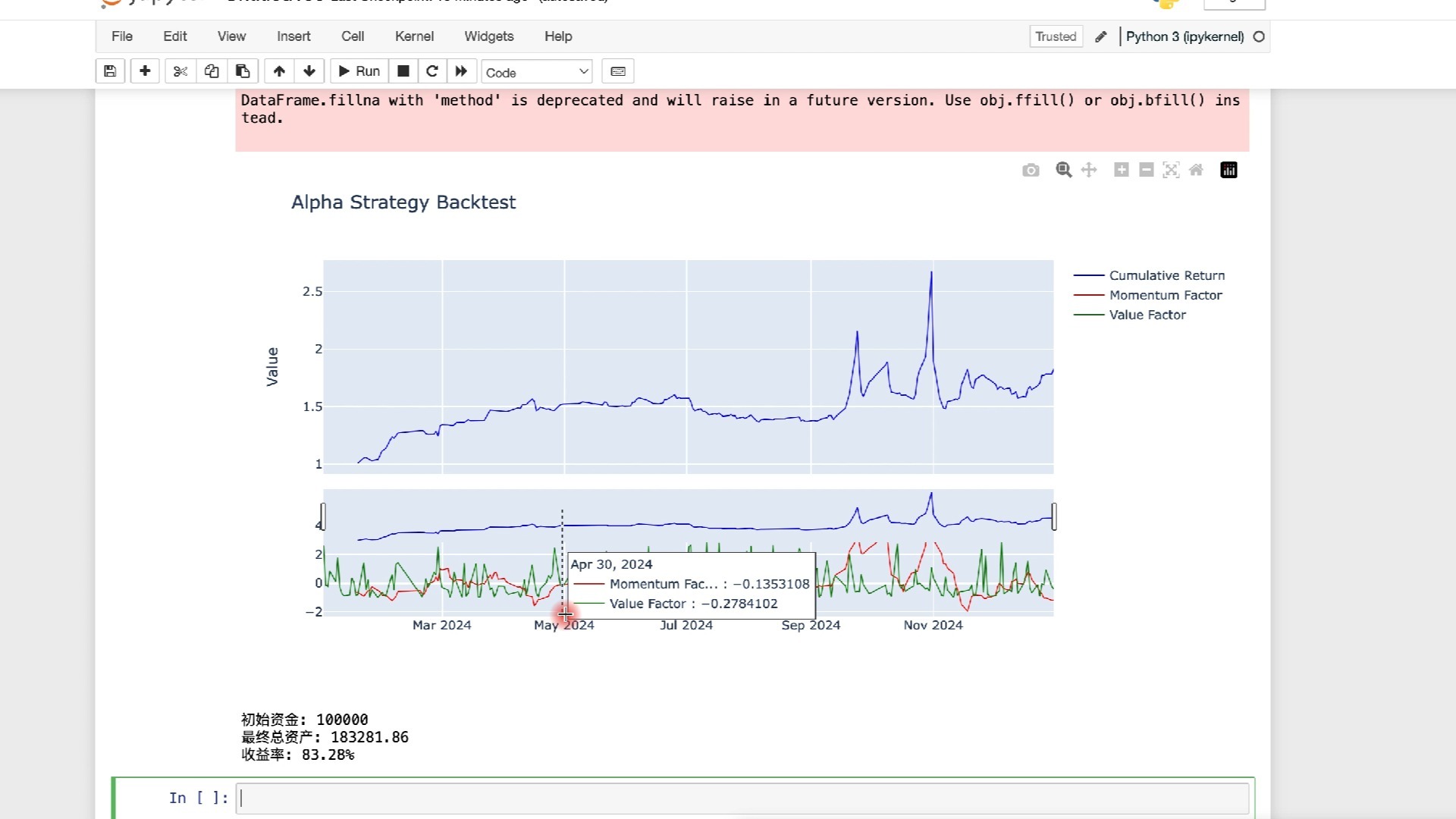Grab right handle of range slider
Screen dimensions: 1456x819
point(1054,516)
